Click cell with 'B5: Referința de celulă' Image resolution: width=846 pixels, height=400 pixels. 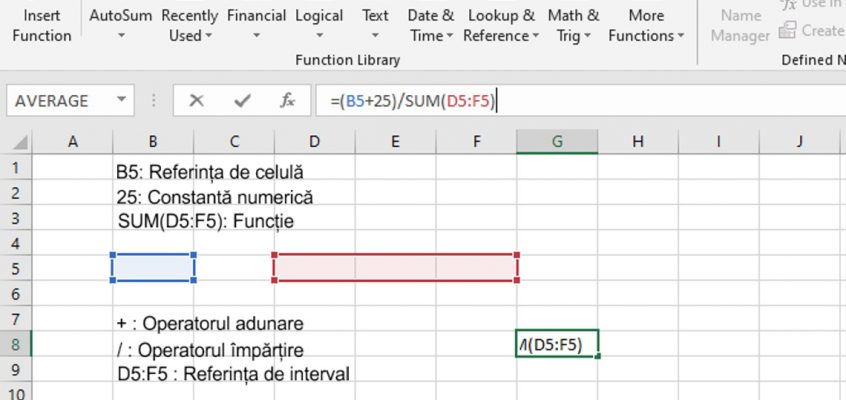coord(210,172)
